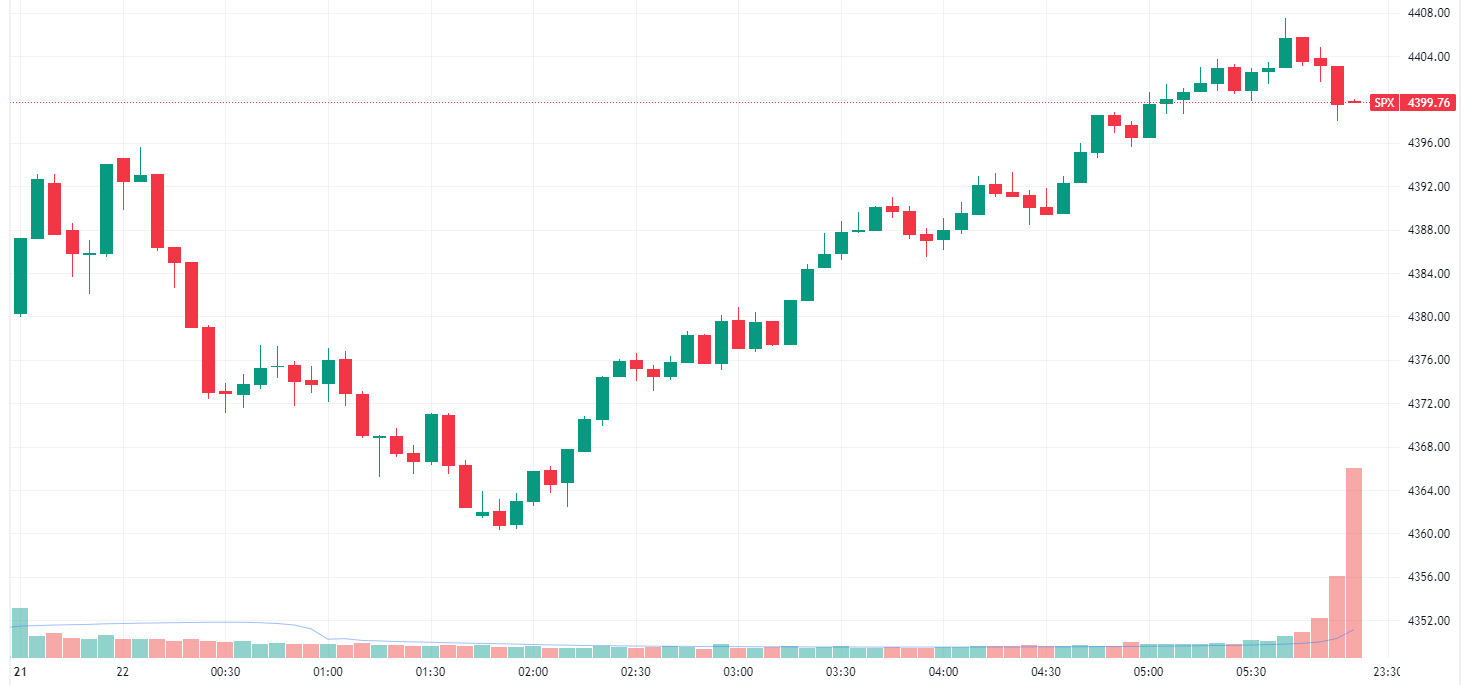This screenshot has height=685, width=1469.
Task: Click the 01:00 time axis label
Action: click(328, 672)
